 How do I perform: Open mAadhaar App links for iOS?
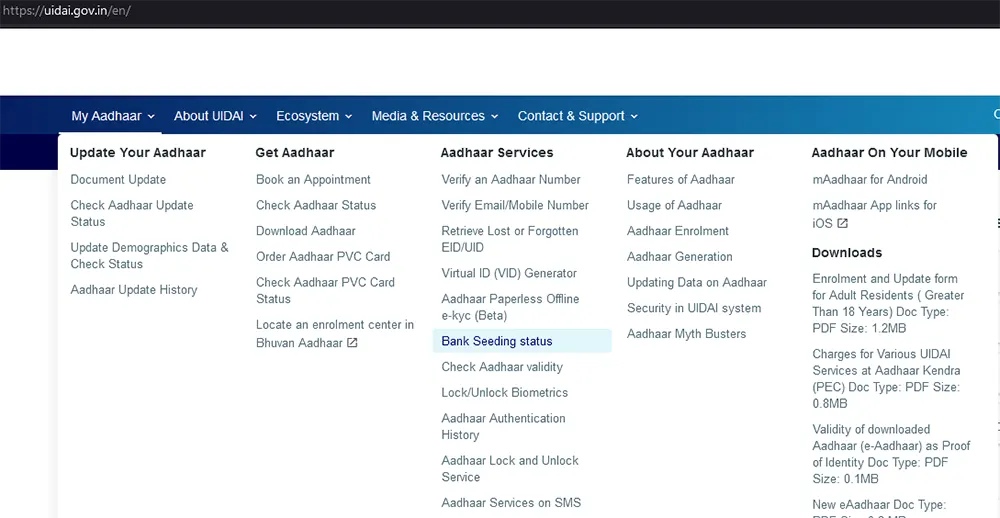click(x=874, y=214)
